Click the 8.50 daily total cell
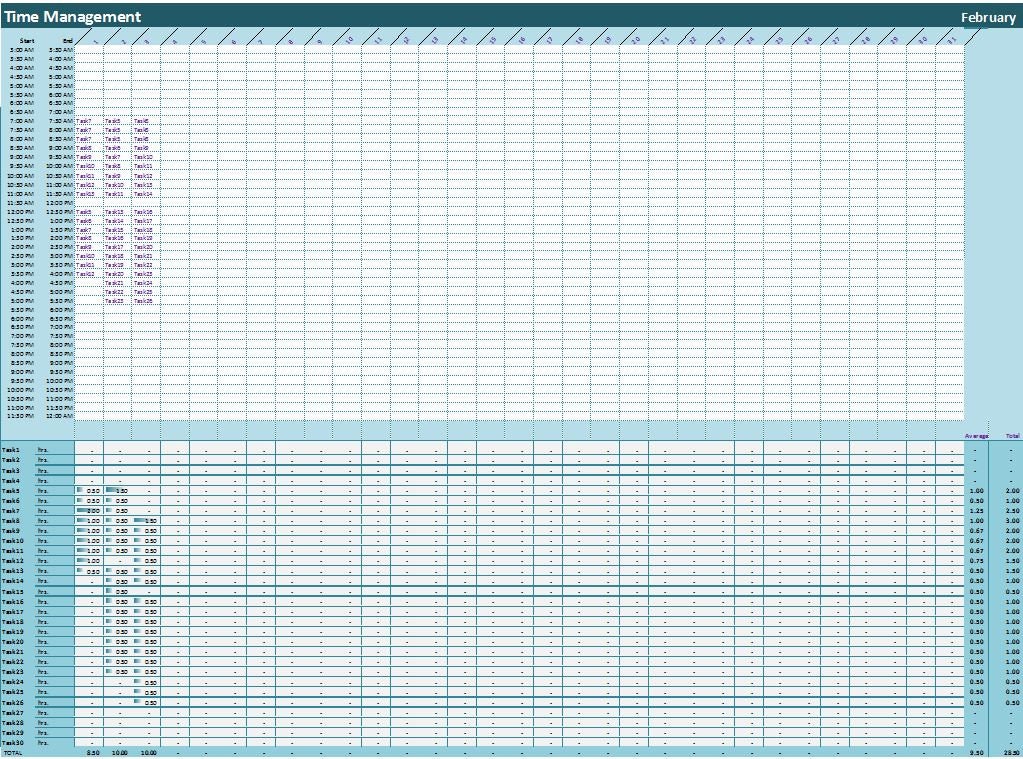This screenshot has width=1023, height=759. click(x=92, y=752)
